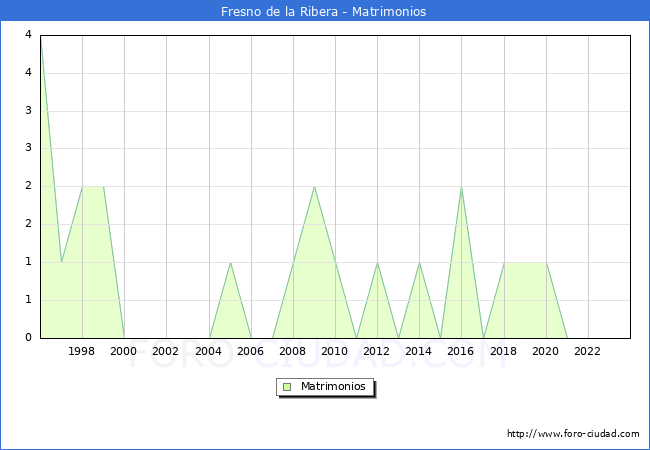650x450 pixels.
Task: Click the data peak at year 2016
Action: (461, 187)
